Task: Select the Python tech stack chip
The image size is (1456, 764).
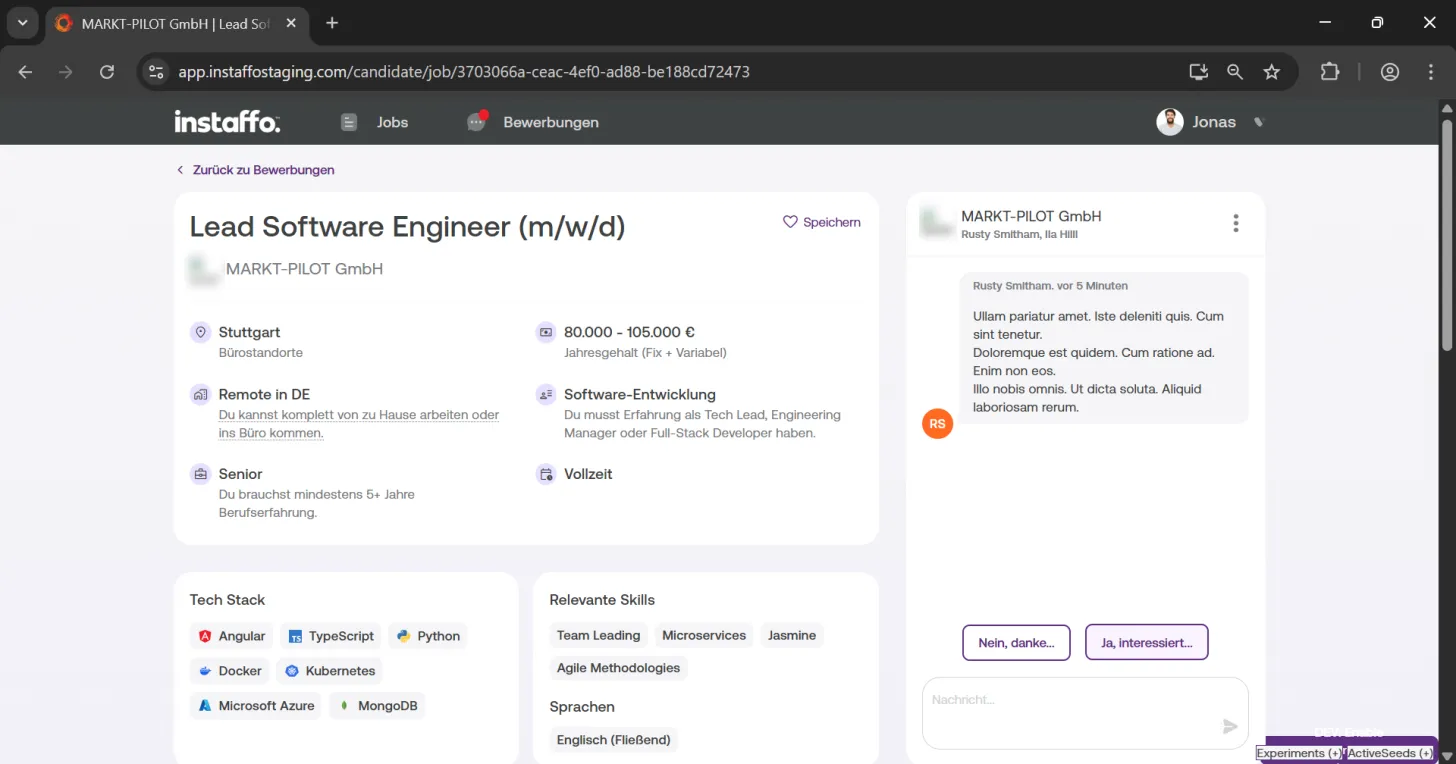Action: 428,636
